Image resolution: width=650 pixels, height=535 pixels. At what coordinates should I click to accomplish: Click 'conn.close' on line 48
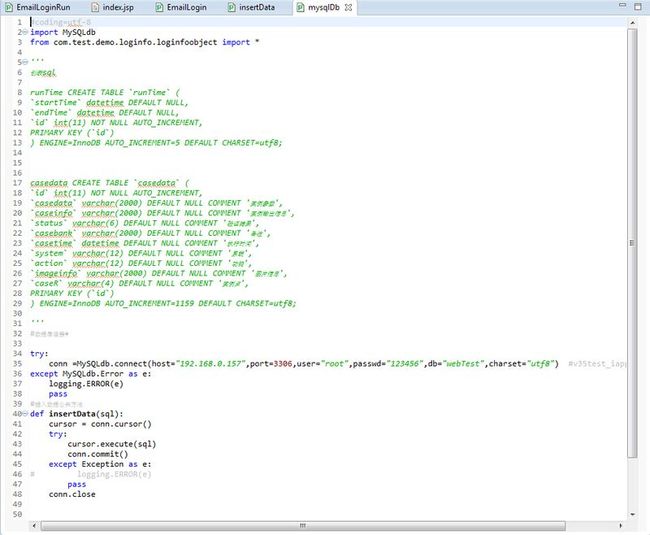pos(72,494)
